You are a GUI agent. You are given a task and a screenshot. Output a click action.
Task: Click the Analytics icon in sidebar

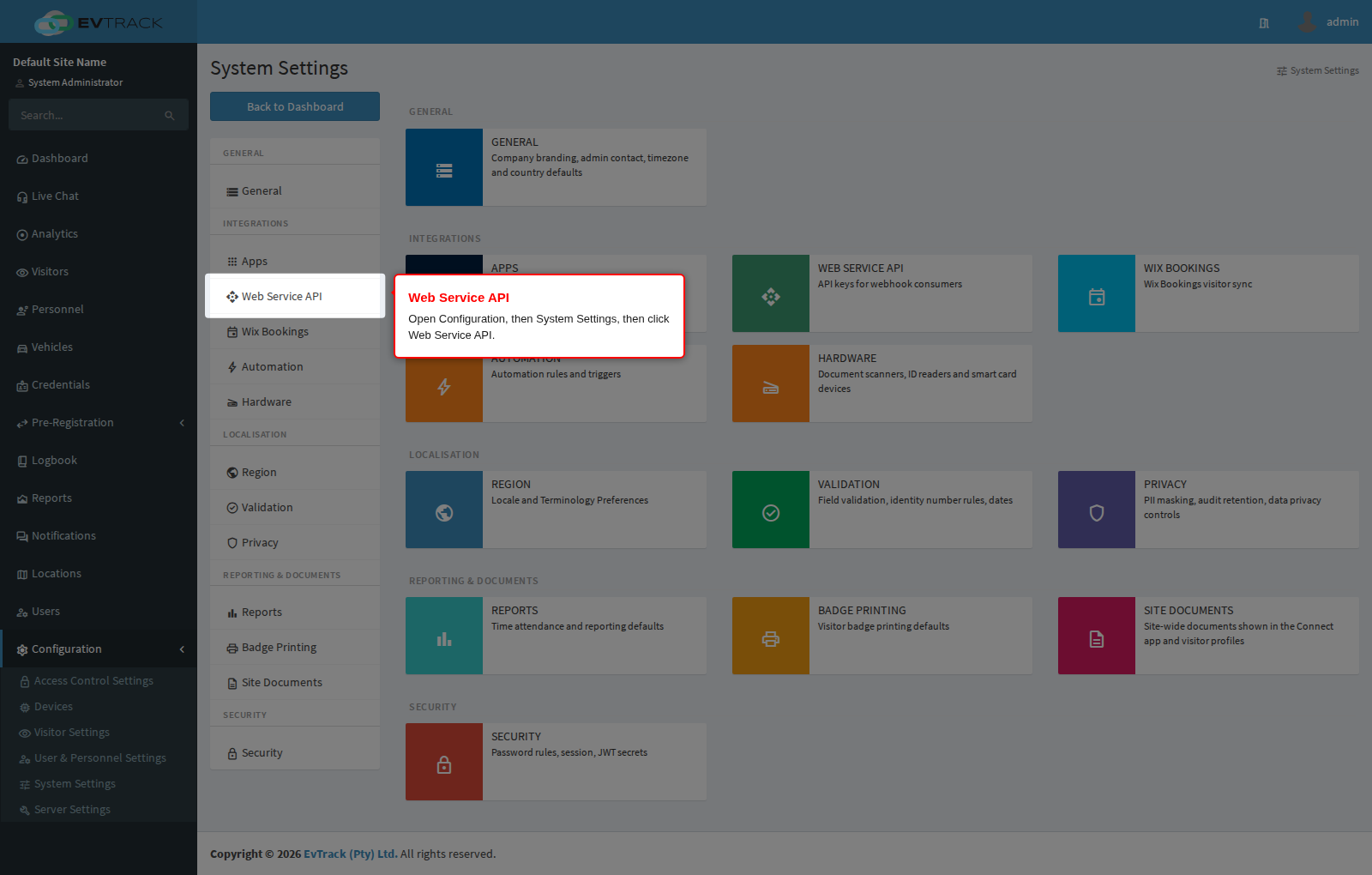pyautogui.click(x=22, y=235)
